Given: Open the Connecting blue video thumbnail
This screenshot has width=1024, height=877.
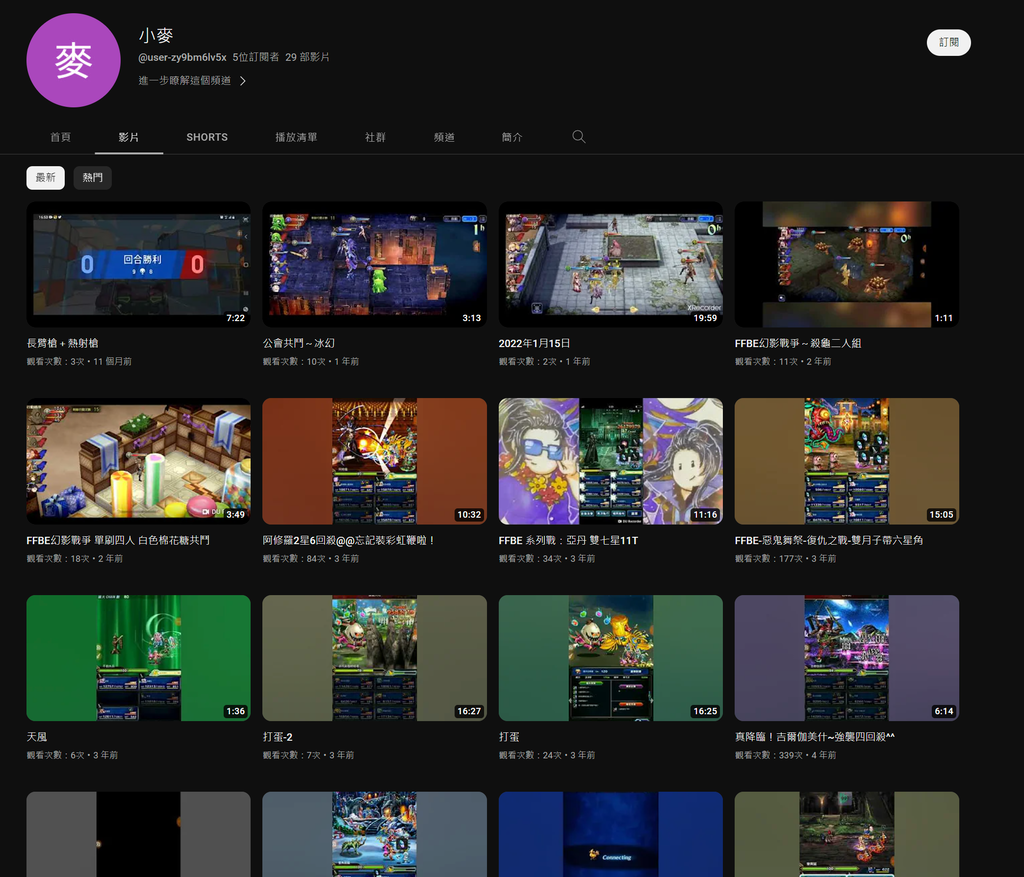Looking at the screenshot, I should [611, 835].
